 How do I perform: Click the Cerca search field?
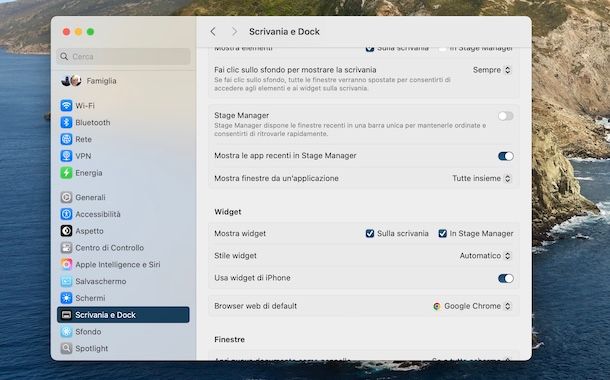pos(123,56)
